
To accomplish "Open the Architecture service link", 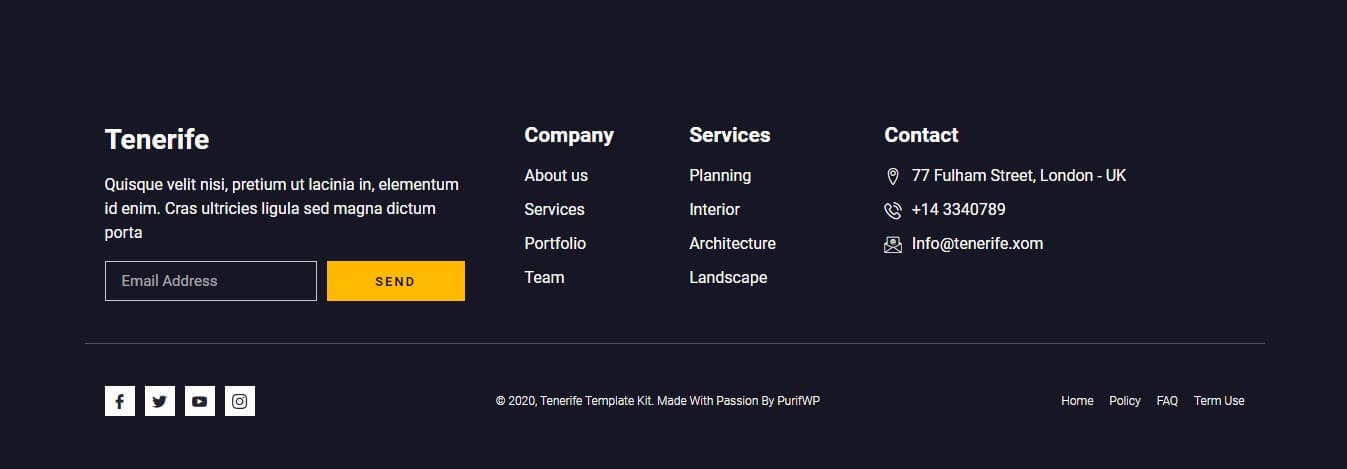I will [732, 243].
